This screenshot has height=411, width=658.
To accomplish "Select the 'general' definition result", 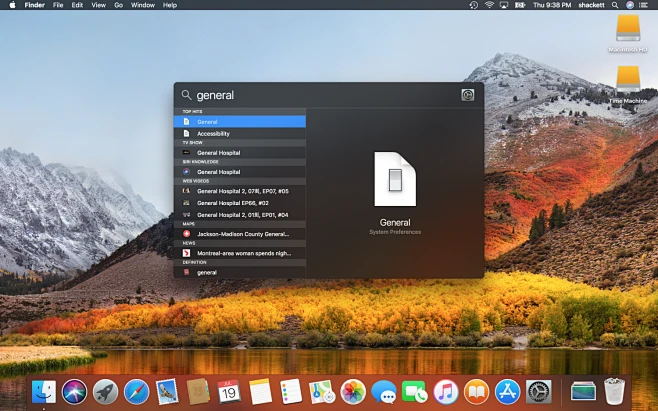I will (240, 272).
